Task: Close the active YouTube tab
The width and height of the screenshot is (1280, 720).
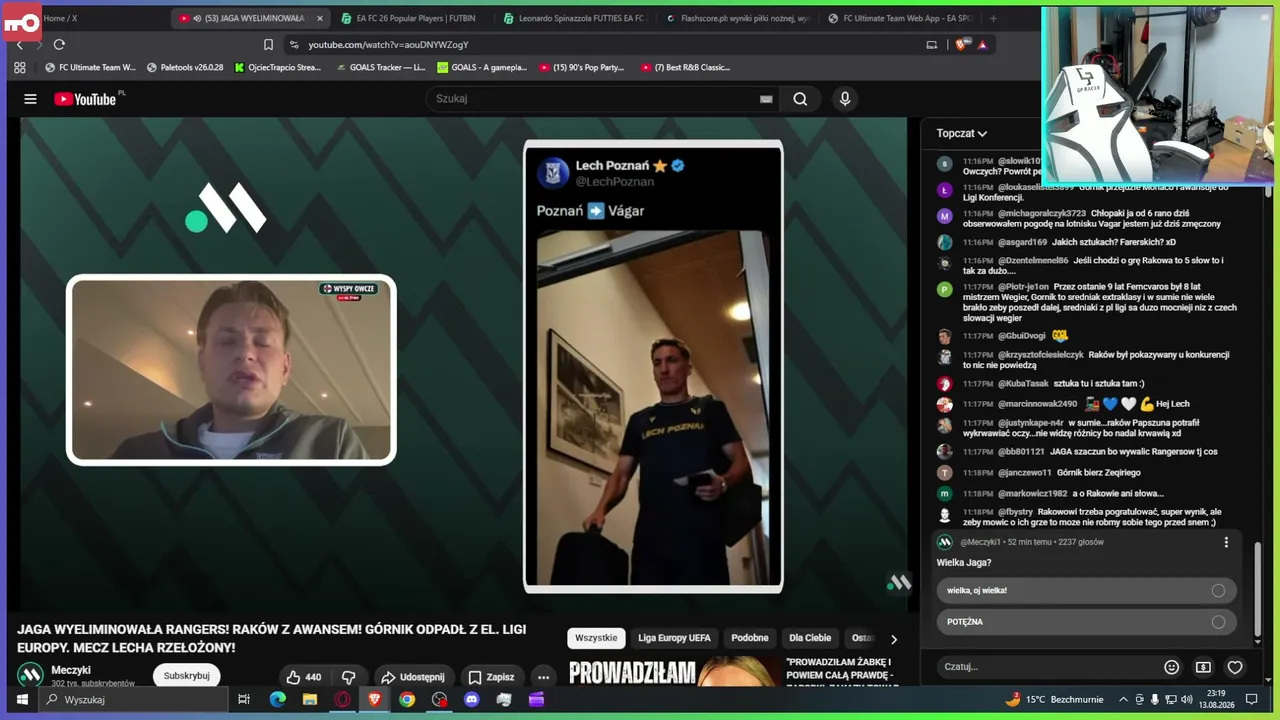Action: coord(320,18)
